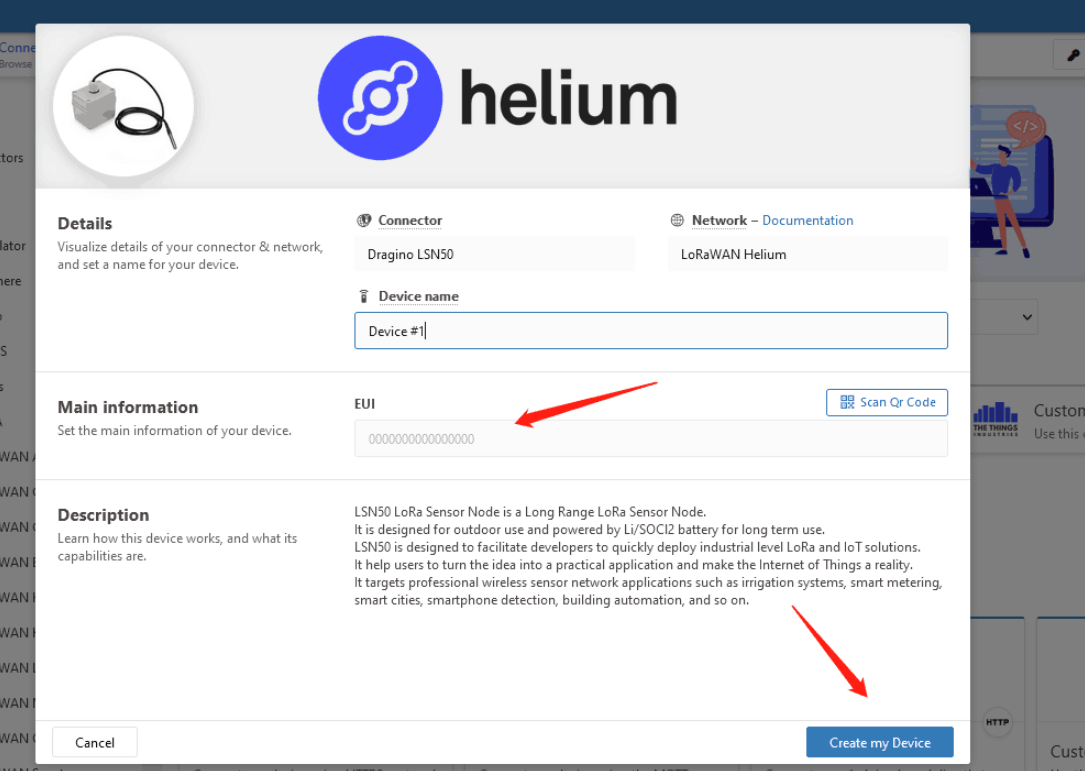Click the HTTP icon in background page
The width and height of the screenshot is (1085, 771).
coord(996,722)
